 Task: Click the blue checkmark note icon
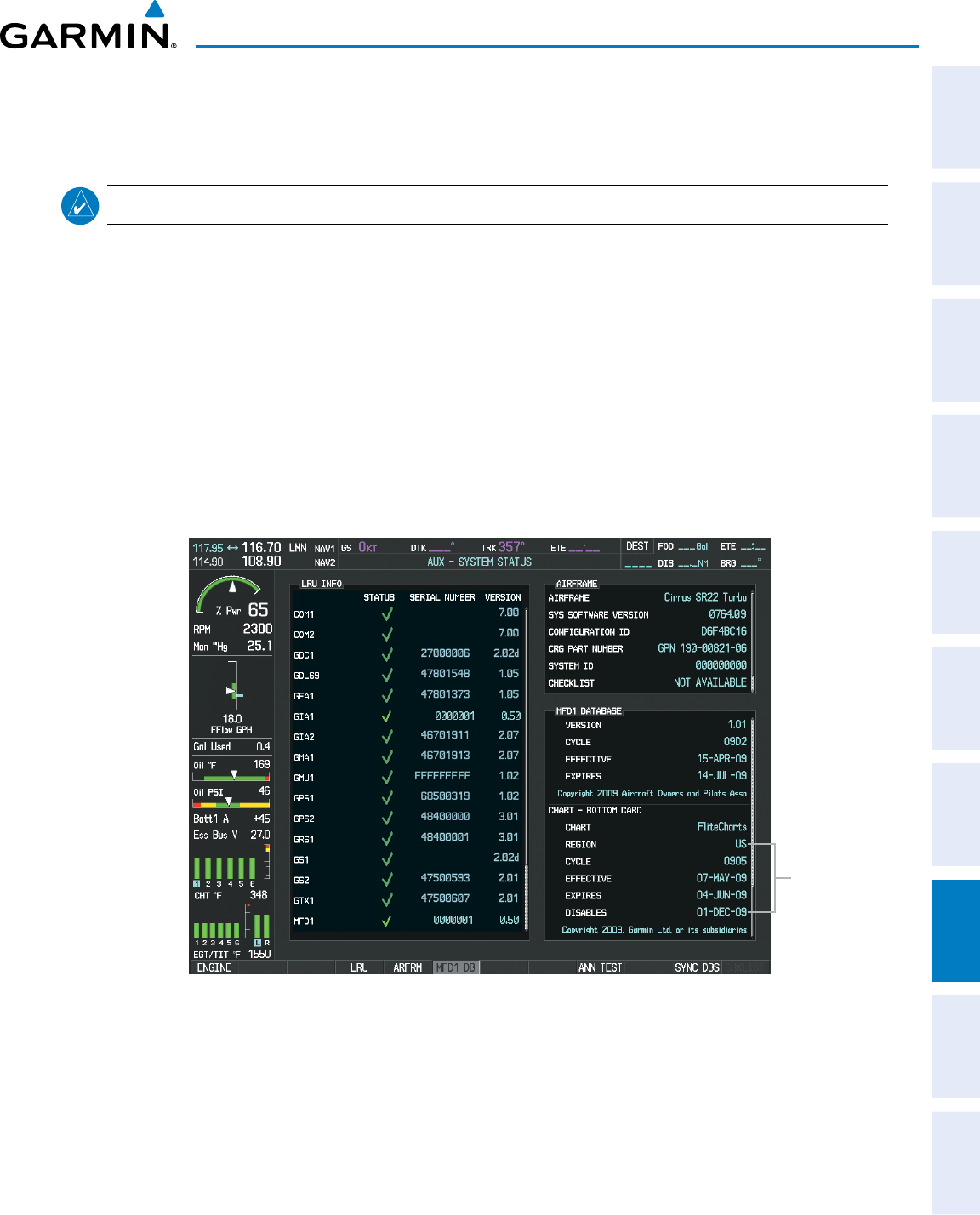[80, 206]
